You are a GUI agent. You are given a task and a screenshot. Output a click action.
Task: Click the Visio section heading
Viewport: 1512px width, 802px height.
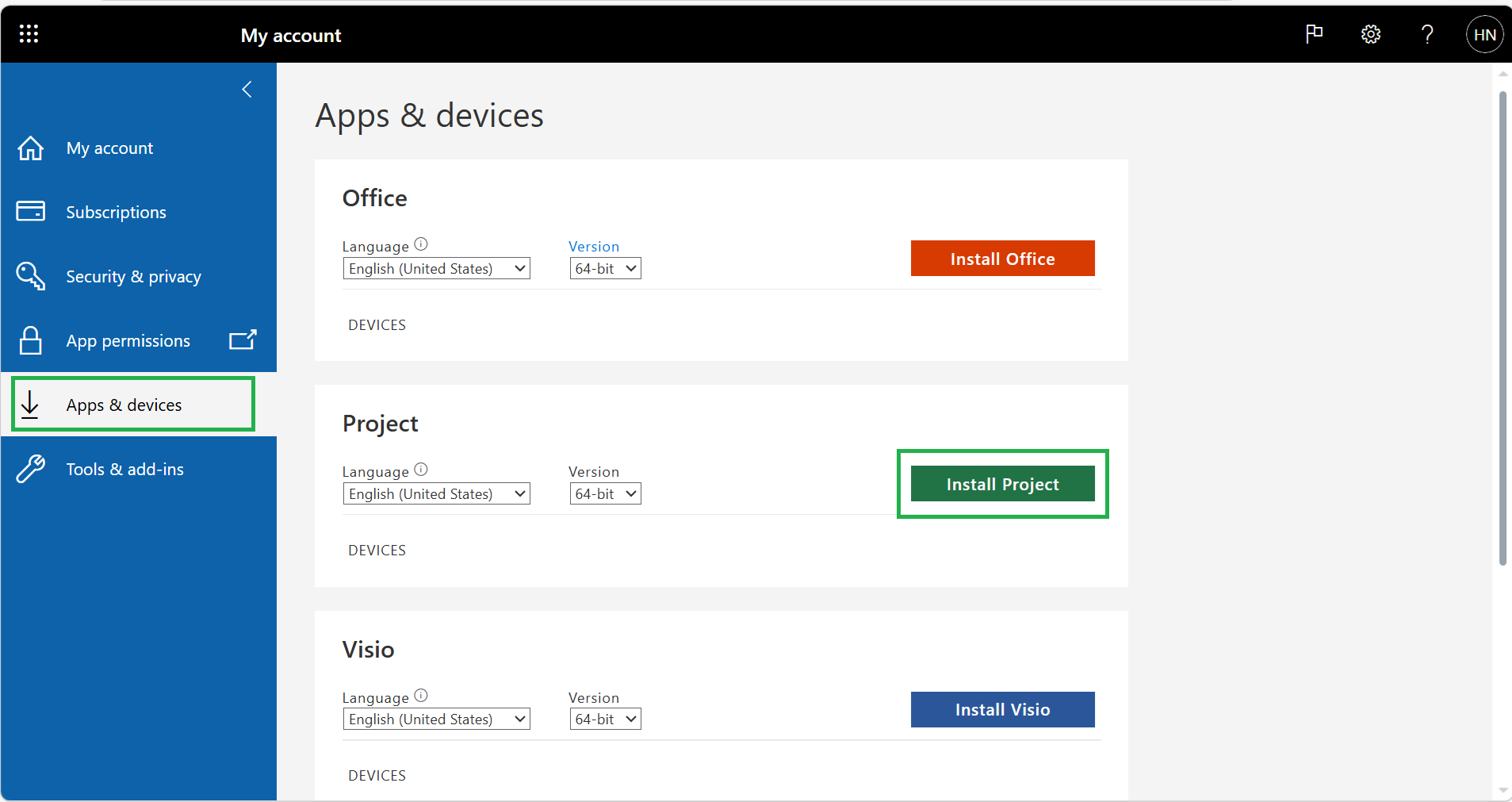click(x=369, y=650)
